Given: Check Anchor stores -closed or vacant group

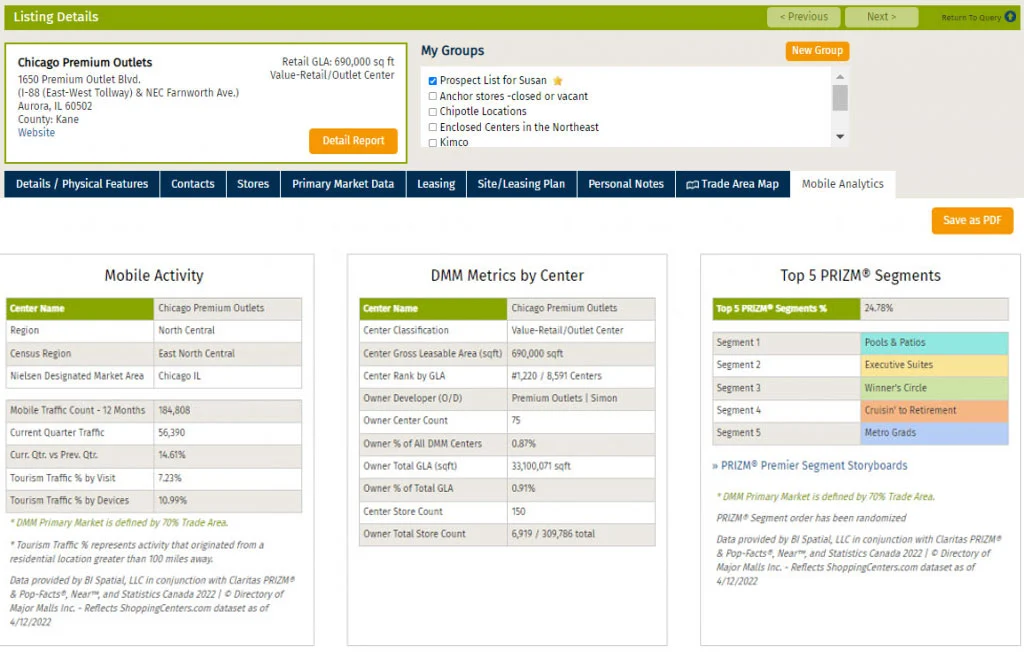Looking at the screenshot, I should coord(432,97).
